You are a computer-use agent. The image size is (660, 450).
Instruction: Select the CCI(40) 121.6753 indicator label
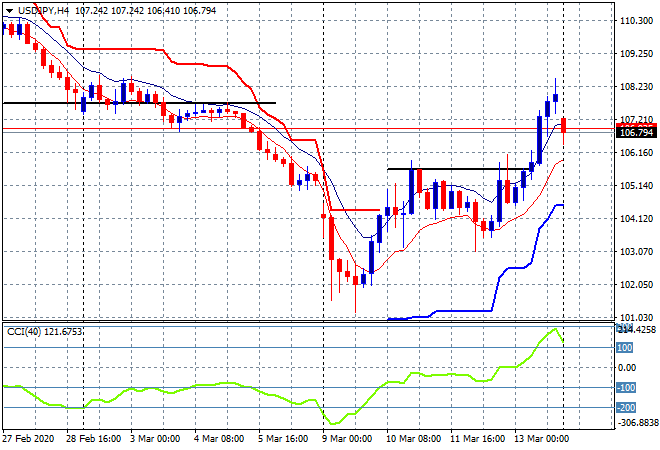44,332
